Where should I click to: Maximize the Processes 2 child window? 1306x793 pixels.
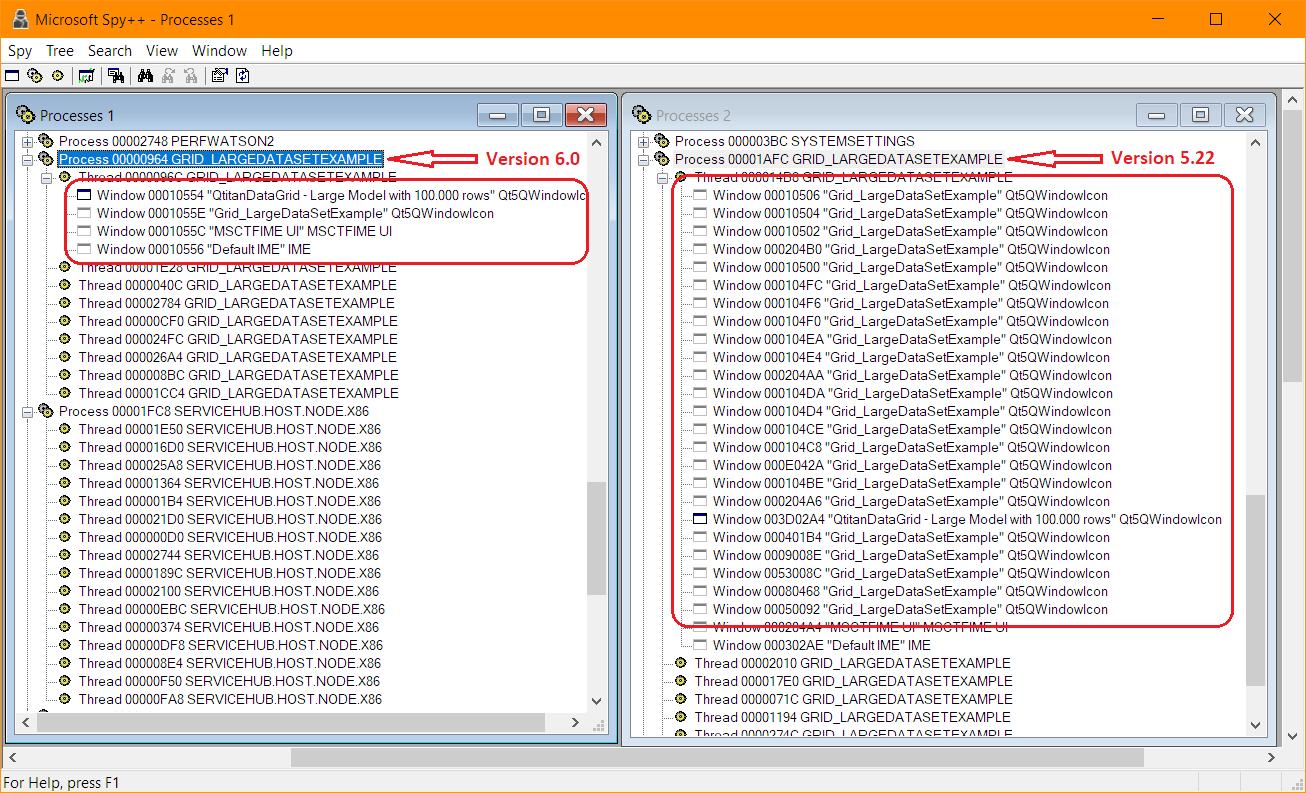coord(1201,115)
